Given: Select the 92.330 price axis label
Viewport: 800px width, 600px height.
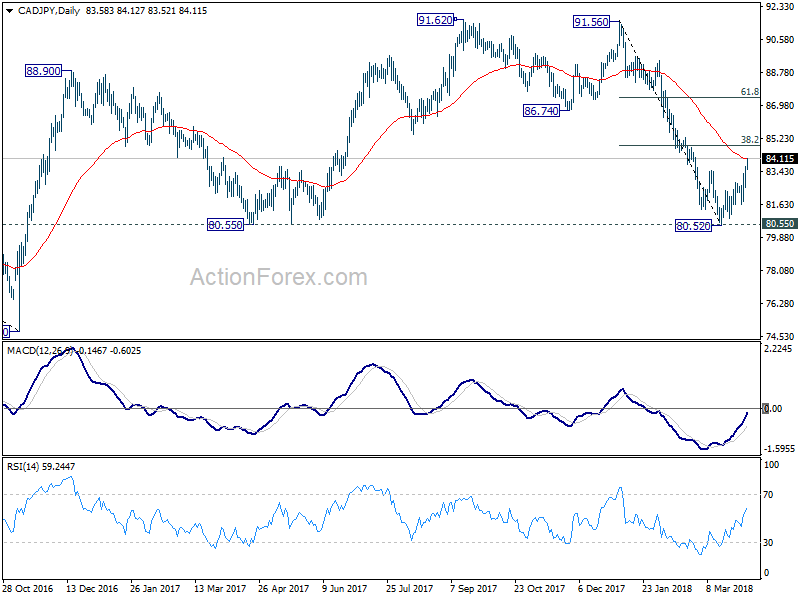Looking at the screenshot, I should (780, 7).
